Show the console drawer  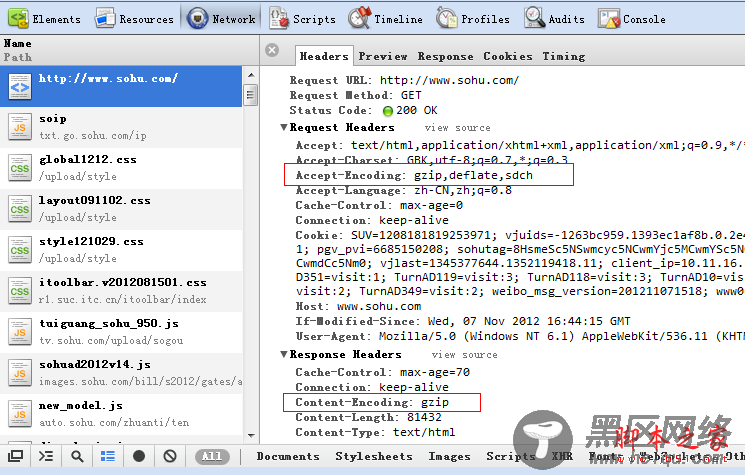(x=46, y=456)
